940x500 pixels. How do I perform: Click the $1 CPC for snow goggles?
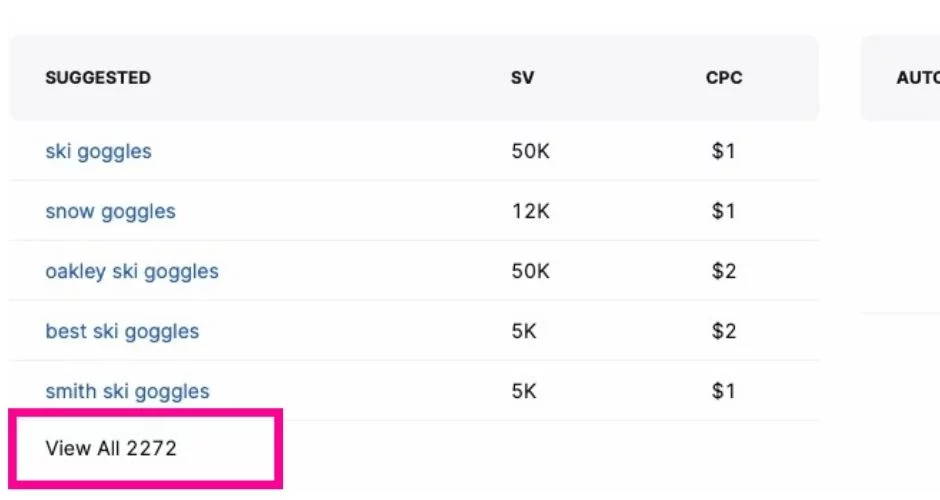(723, 212)
